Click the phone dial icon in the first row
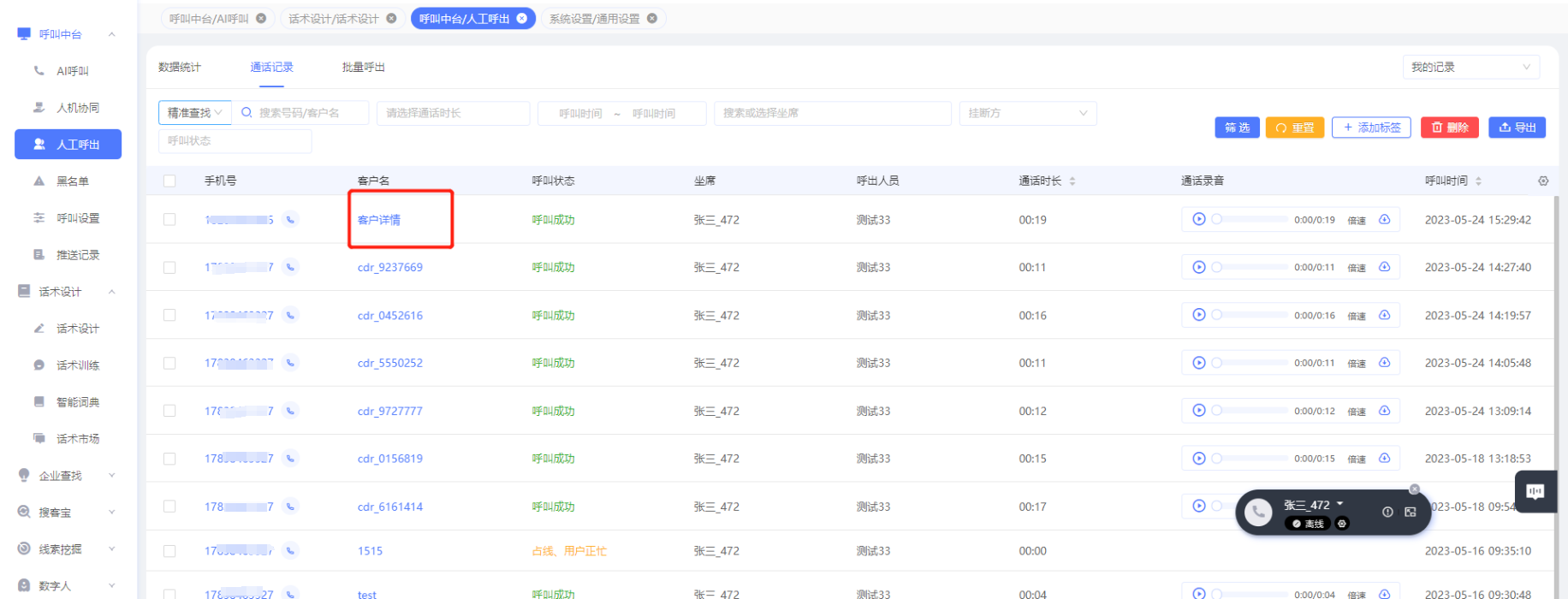The height and width of the screenshot is (599, 1568). pyautogui.click(x=291, y=219)
